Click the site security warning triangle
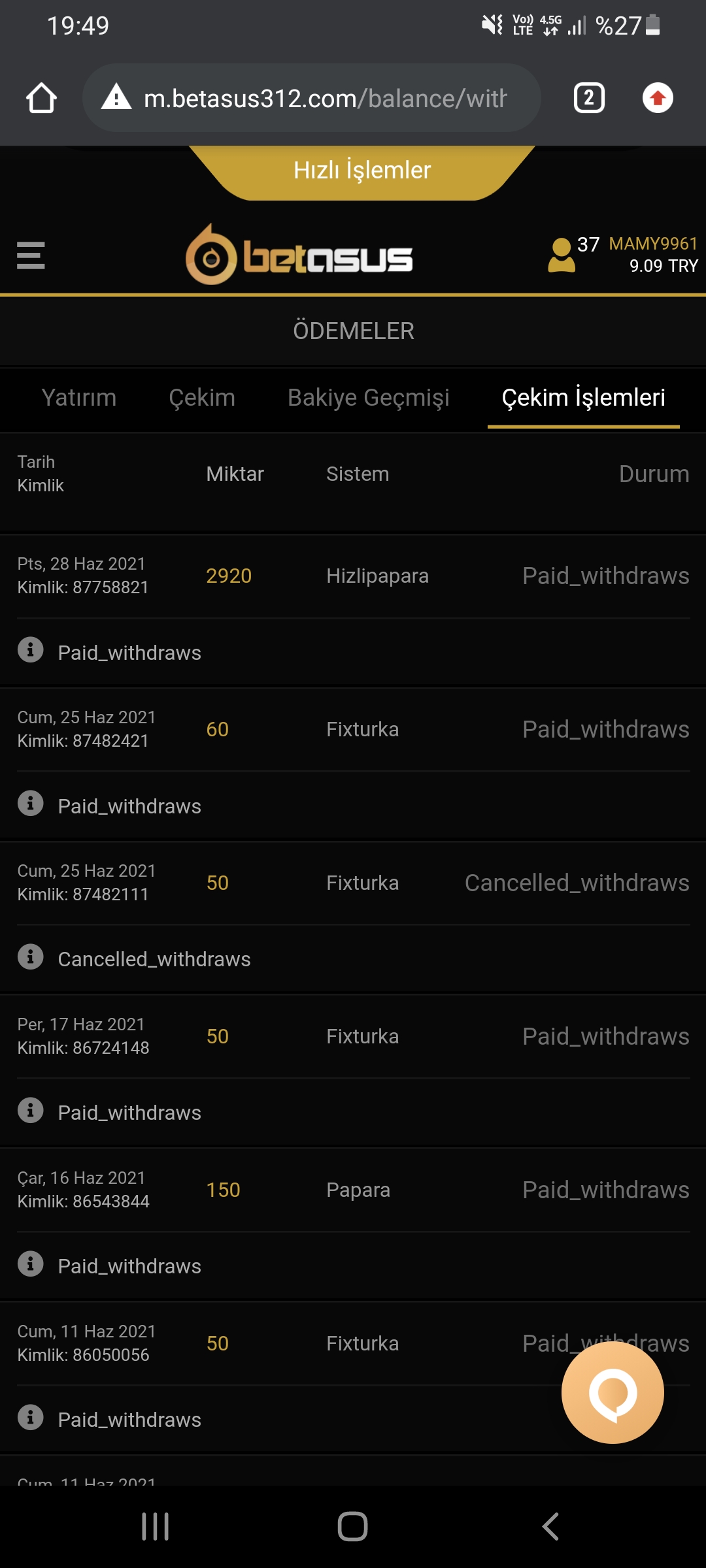The width and height of the screenshot is (706, 1568). [x=116, y=97]
